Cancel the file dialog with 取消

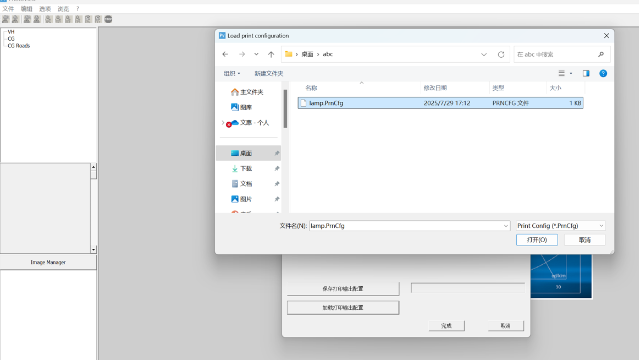coord(584,240)
